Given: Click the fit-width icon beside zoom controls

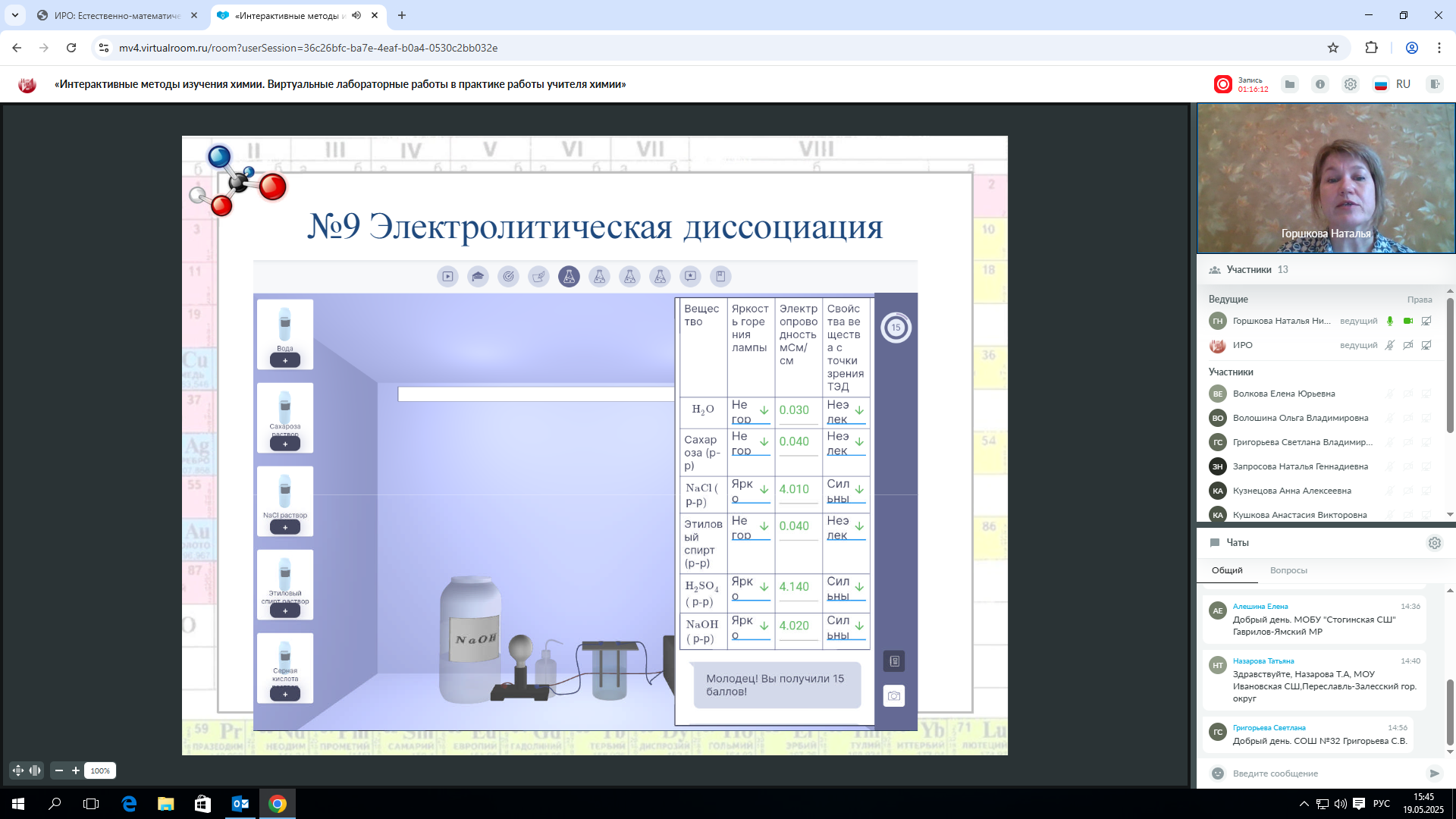Looking at the screenshot, I should 35,770.
